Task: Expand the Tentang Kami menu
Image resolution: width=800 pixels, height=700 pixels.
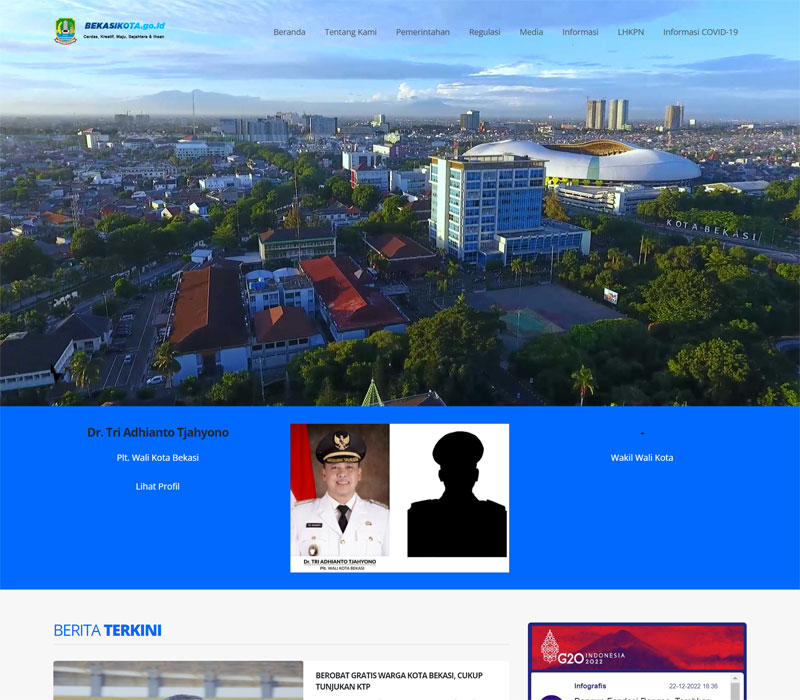Action: tap(350, 32)
